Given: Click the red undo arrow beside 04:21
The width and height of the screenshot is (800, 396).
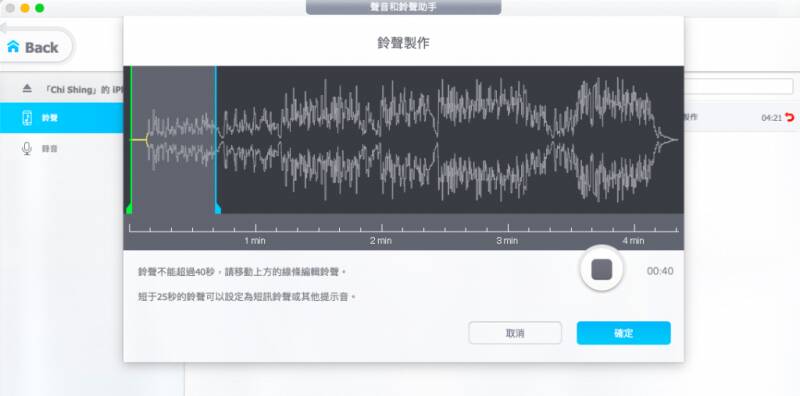Looking at the screenshot, I should (790, 117).
